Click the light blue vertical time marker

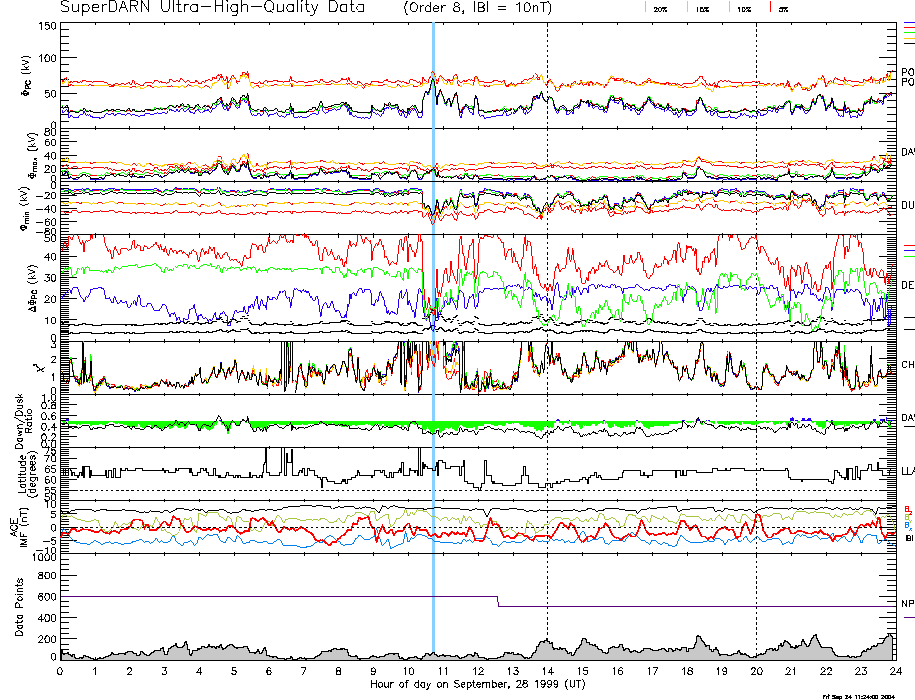click(x=433, y=300)
